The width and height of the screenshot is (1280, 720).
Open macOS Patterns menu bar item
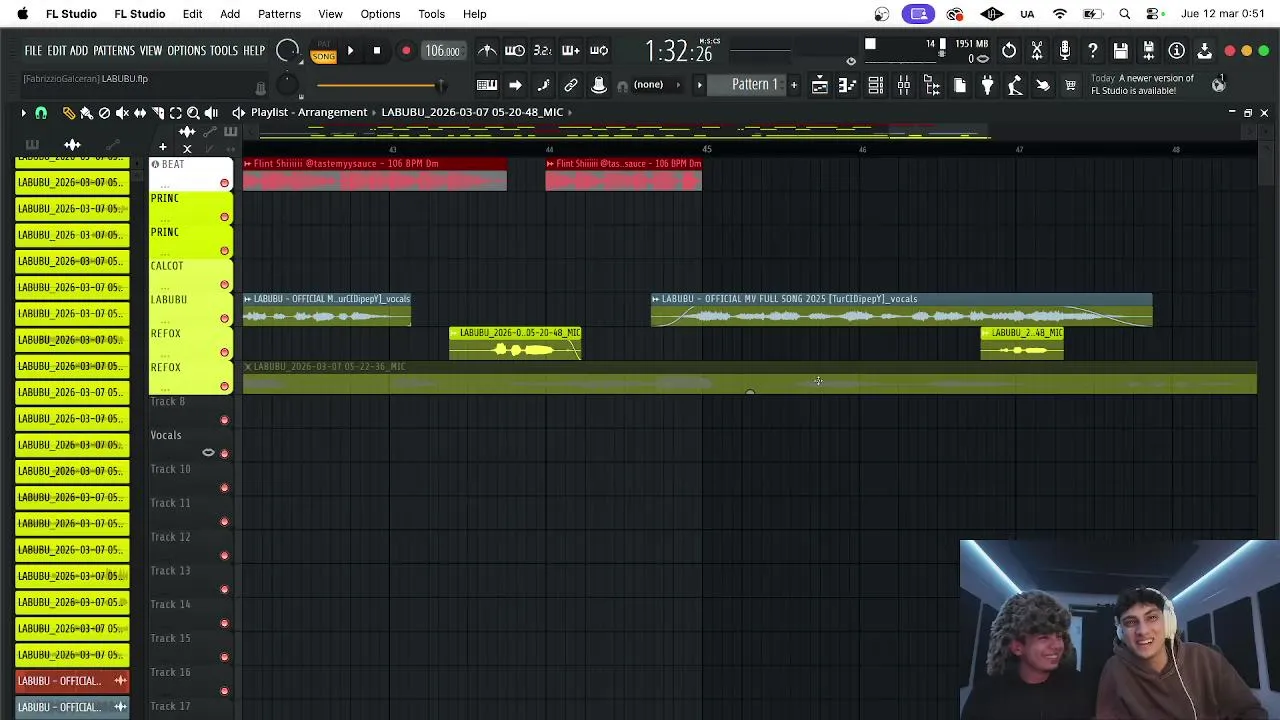coord(279,14)
